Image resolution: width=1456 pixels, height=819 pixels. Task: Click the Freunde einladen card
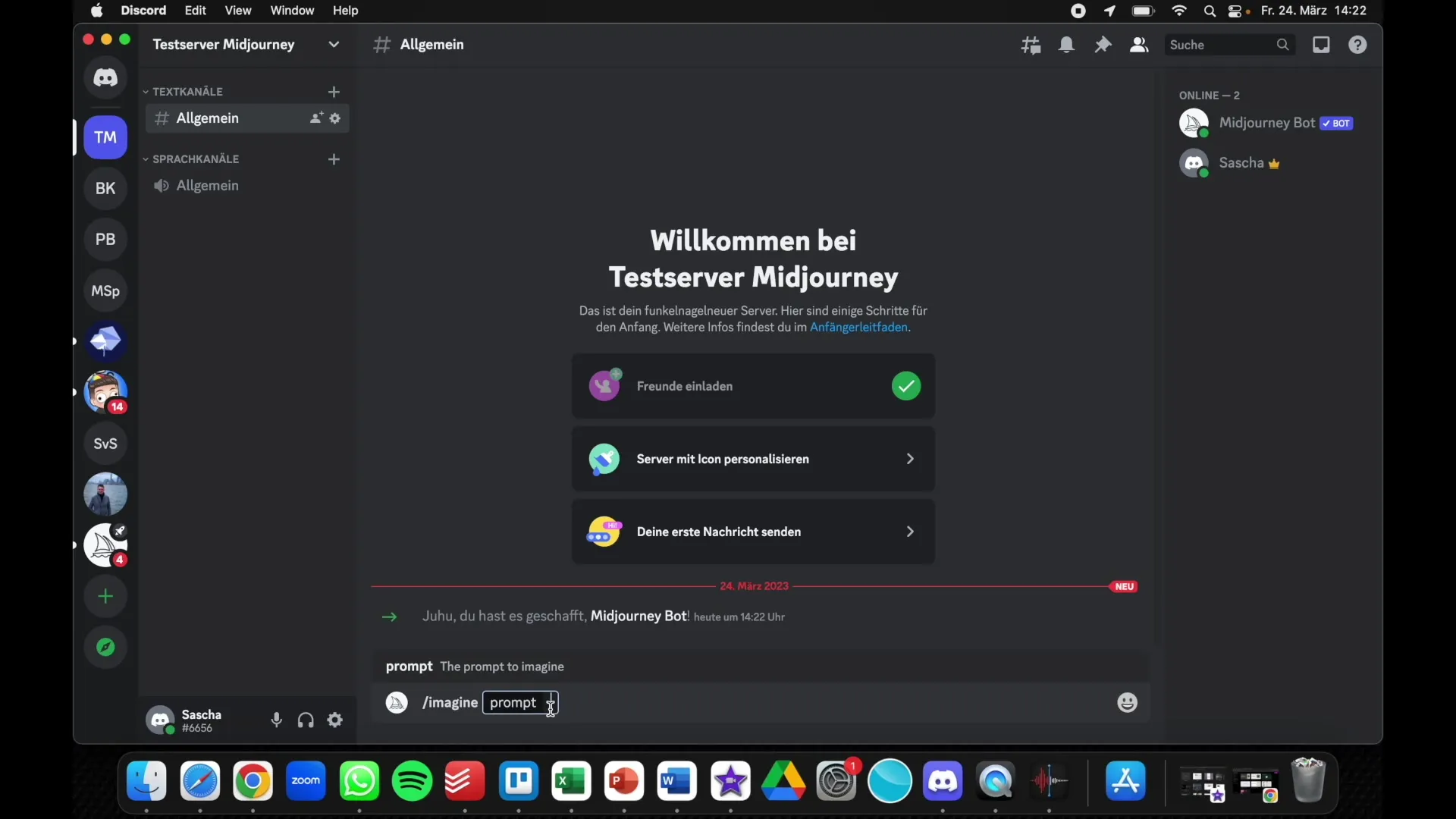tap(753, 386)
